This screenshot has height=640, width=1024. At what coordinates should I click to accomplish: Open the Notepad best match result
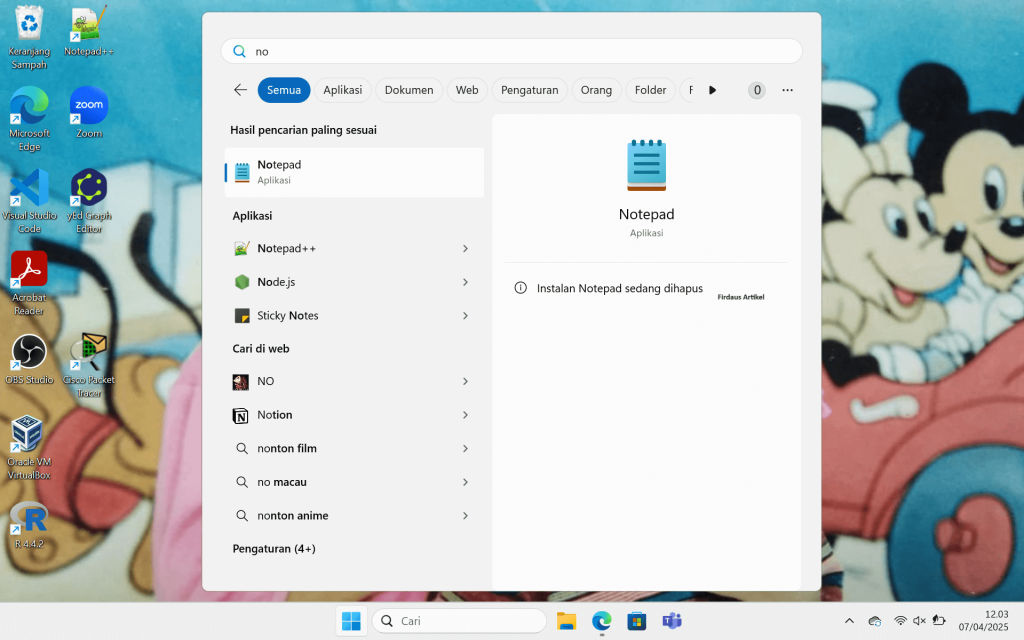tap(355, 172)
